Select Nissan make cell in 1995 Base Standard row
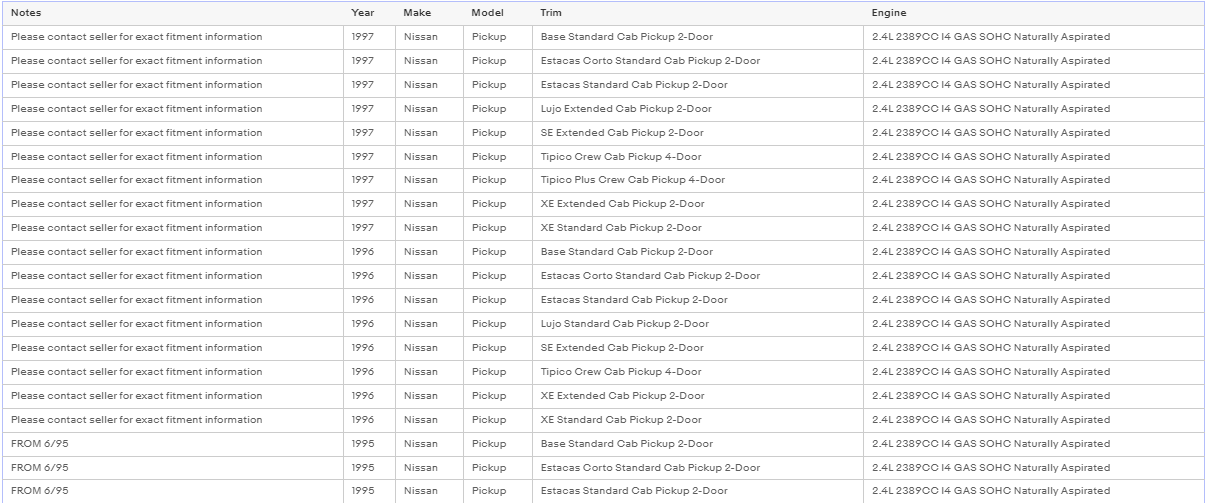 (x=430, y=444)
